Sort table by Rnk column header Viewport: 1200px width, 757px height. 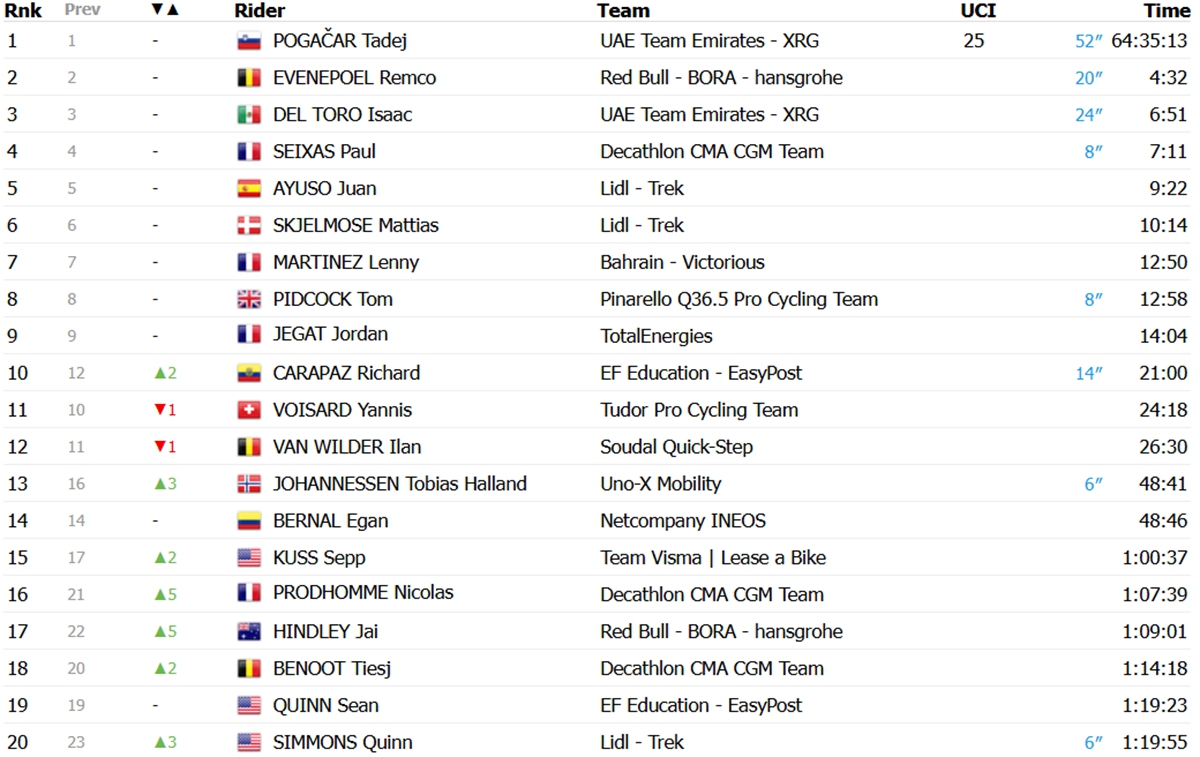23,11
